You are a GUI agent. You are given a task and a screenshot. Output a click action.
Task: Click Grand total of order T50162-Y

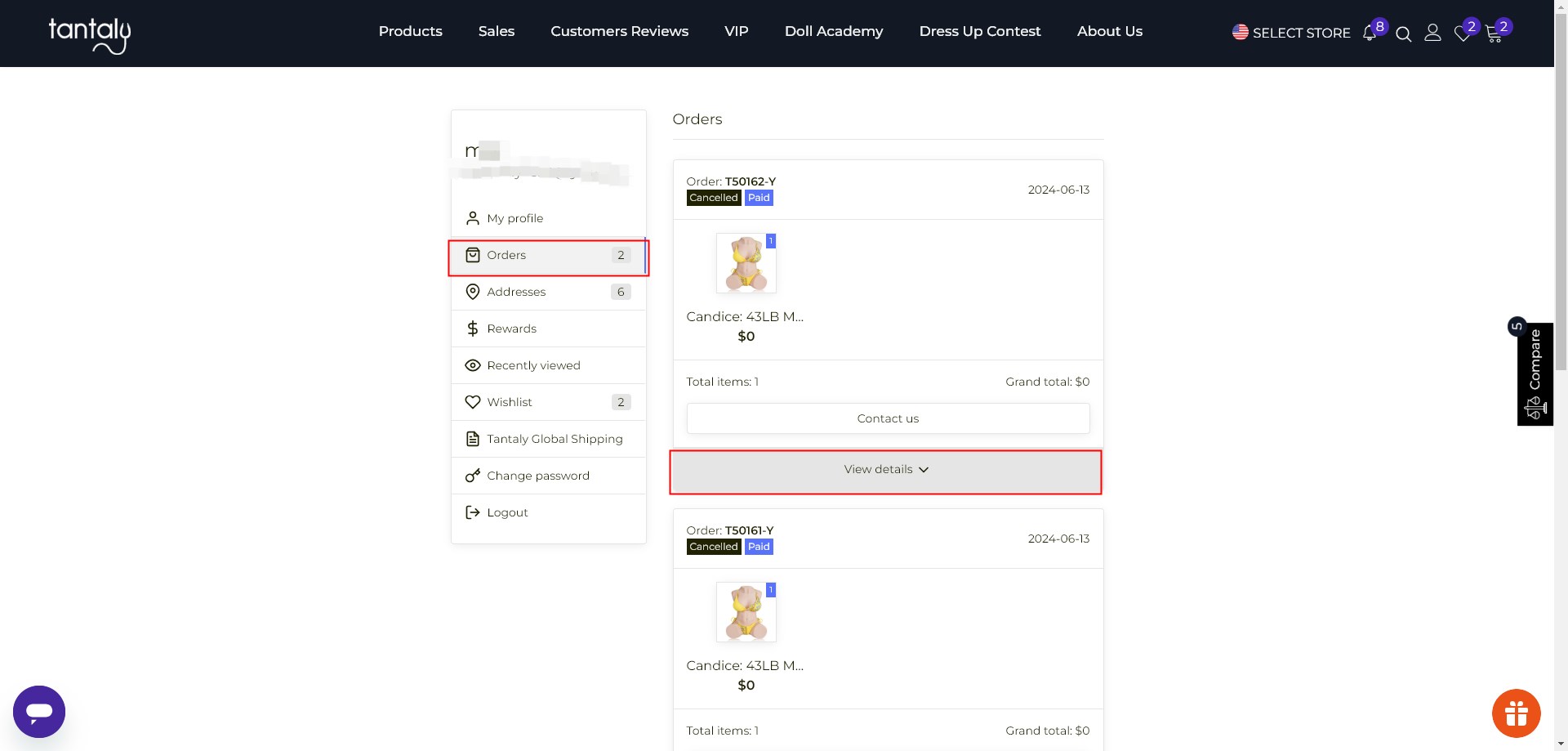(1047, 382)
